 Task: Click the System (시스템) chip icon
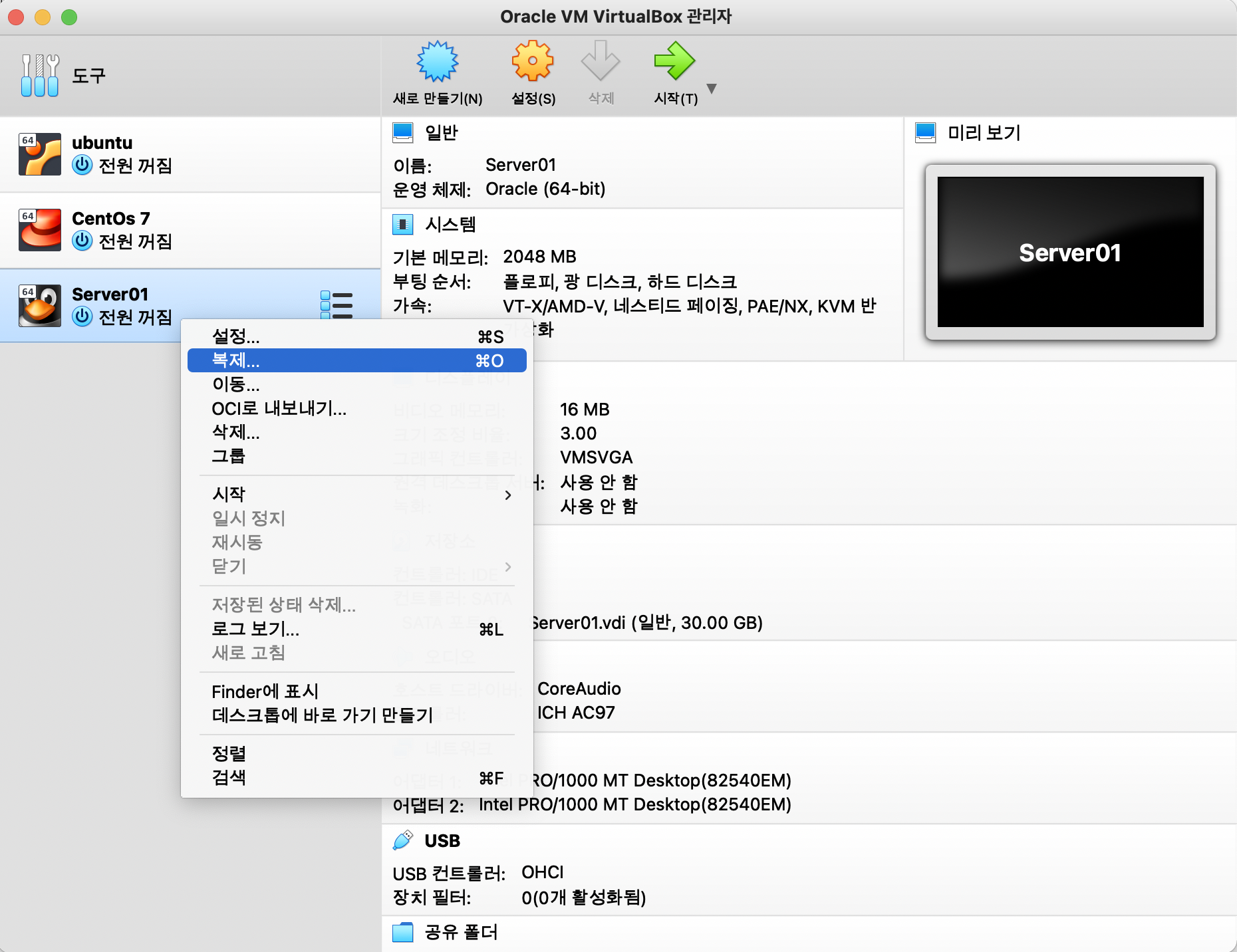point(403,225)
